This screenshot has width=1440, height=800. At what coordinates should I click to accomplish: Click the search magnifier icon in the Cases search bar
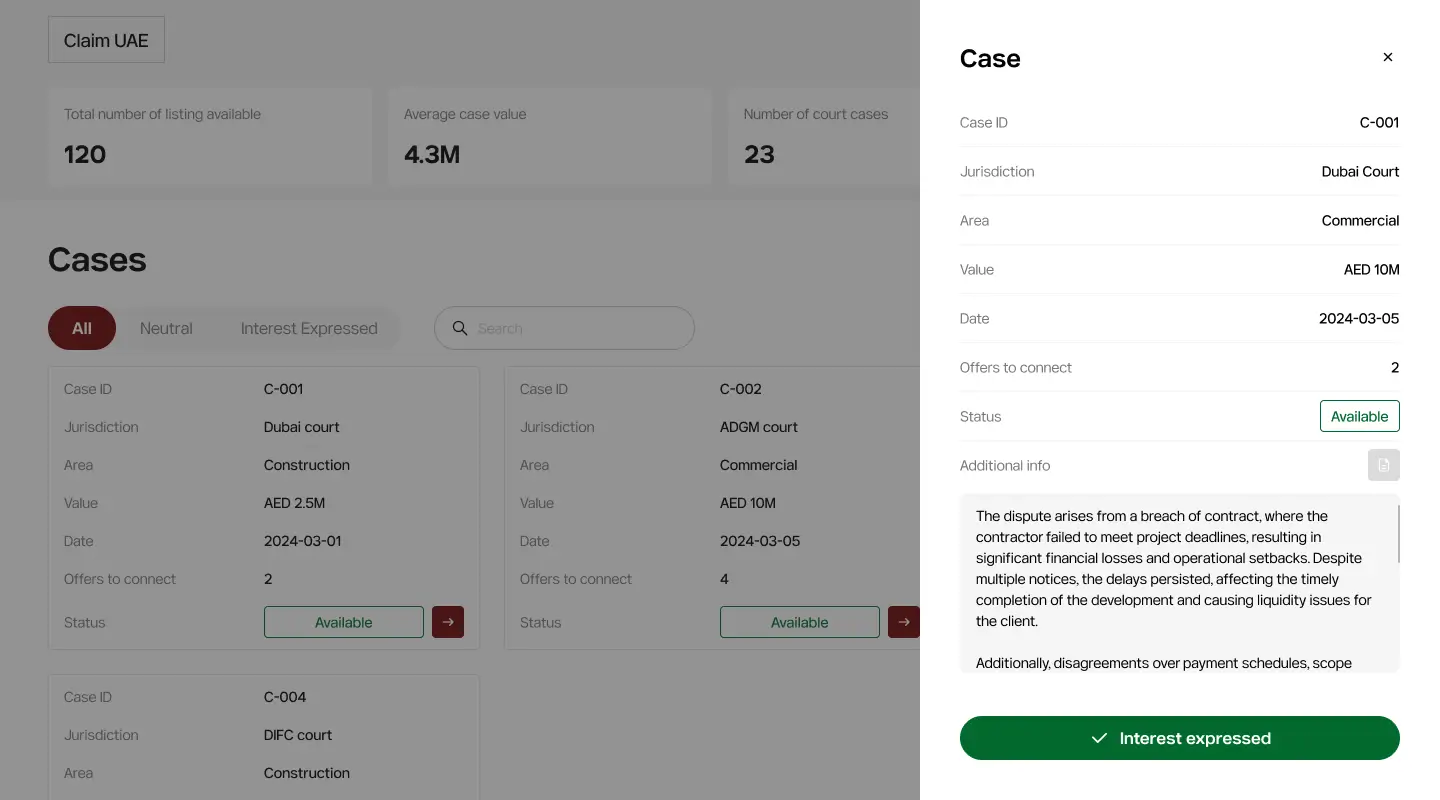pos(460,328)
